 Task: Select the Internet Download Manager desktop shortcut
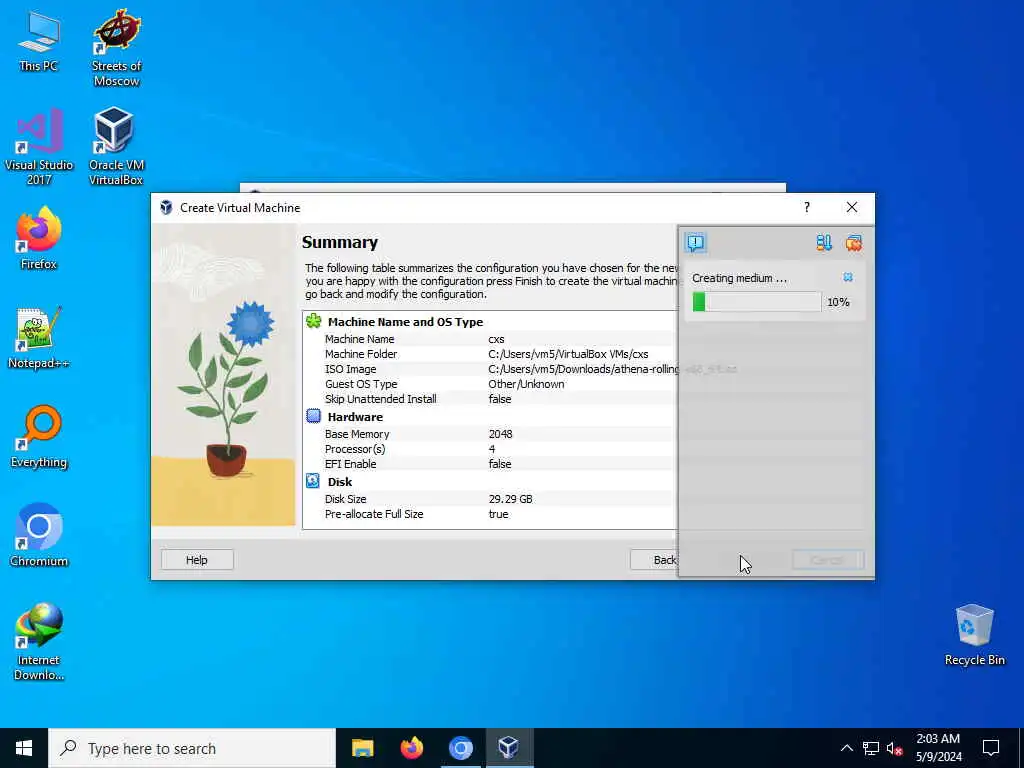pyautogui.click(x=39, y=642)
